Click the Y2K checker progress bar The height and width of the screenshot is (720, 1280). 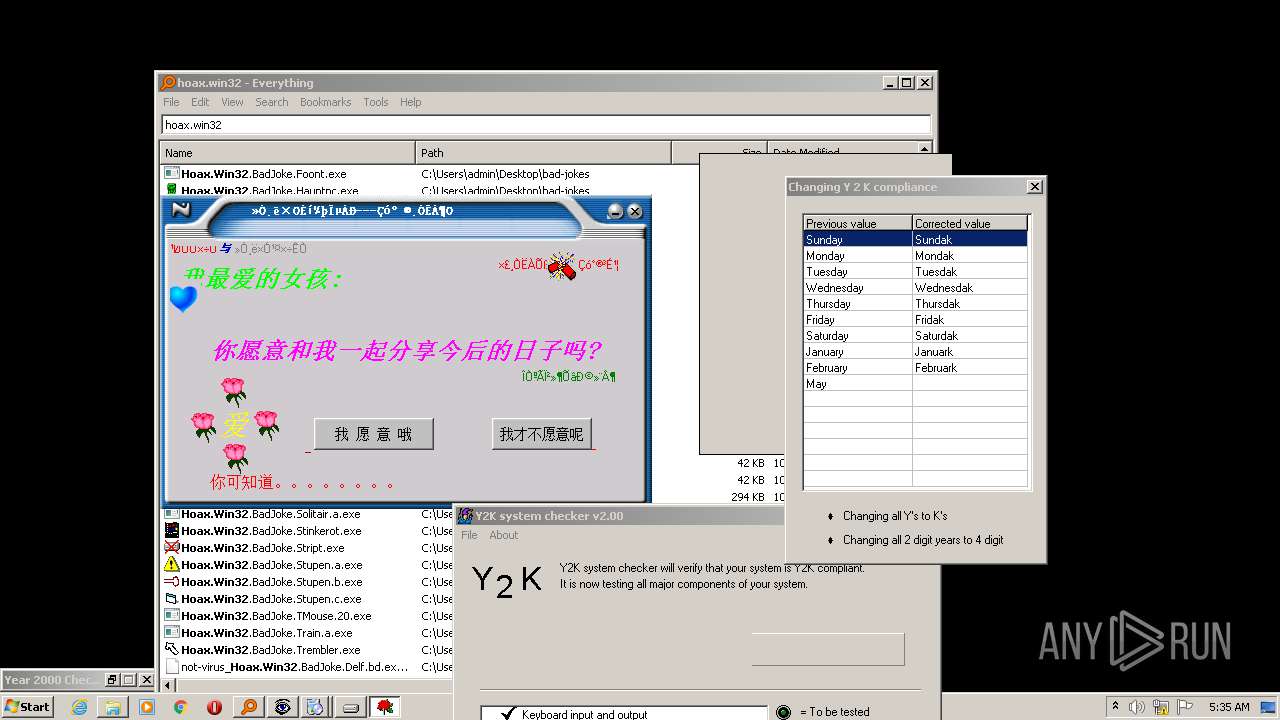coord(828,649)
